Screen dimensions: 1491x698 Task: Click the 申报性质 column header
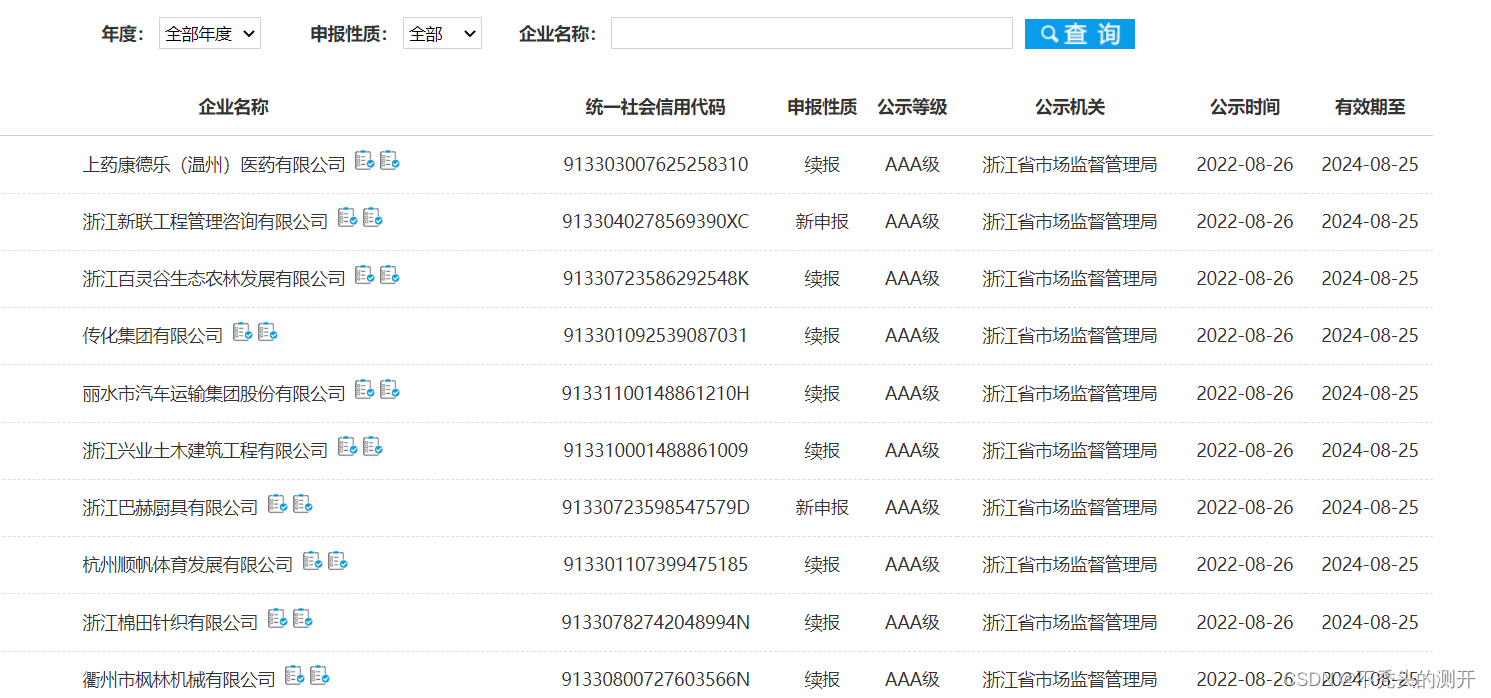(x=822, y=107)
